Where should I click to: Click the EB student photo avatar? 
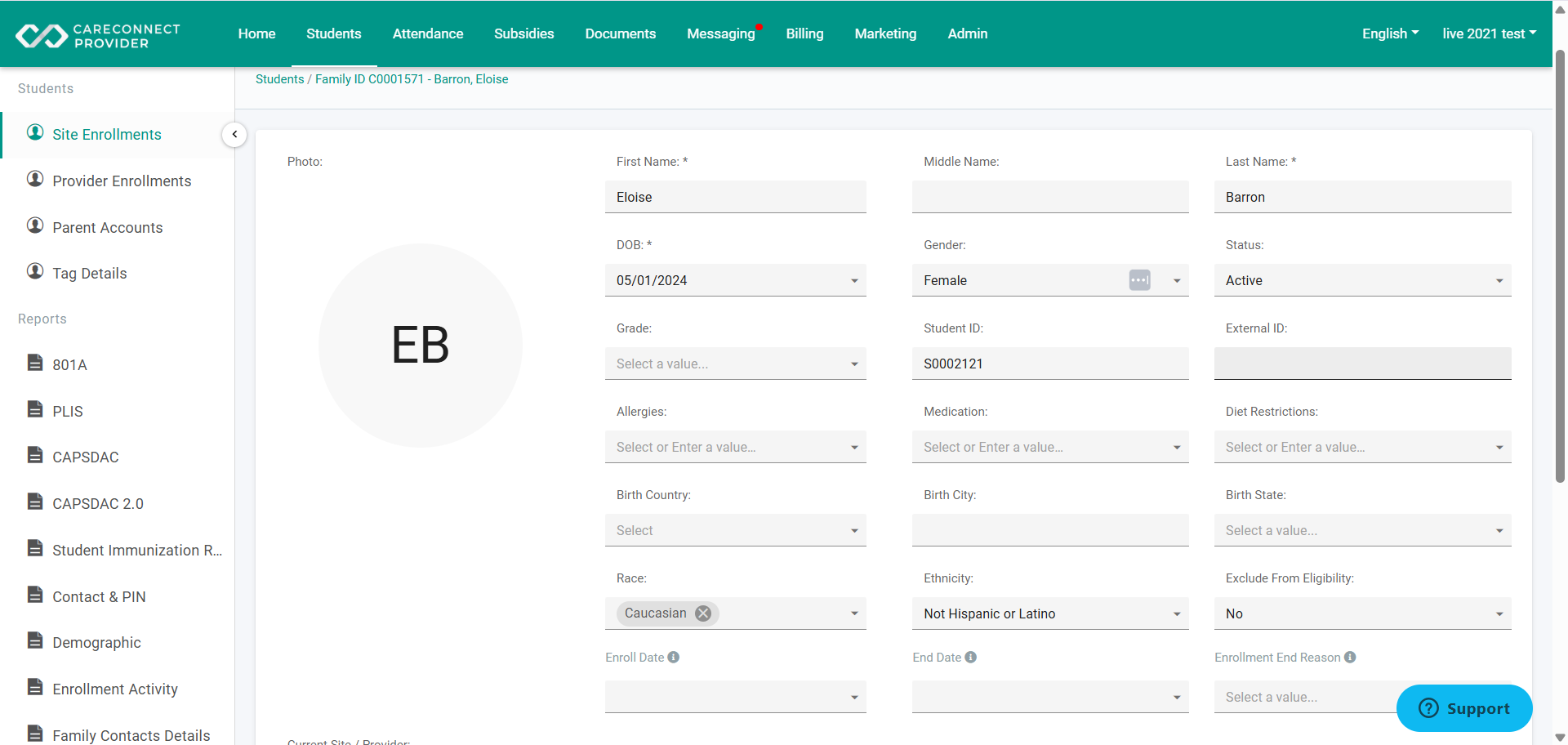click(x=421, y=346)
